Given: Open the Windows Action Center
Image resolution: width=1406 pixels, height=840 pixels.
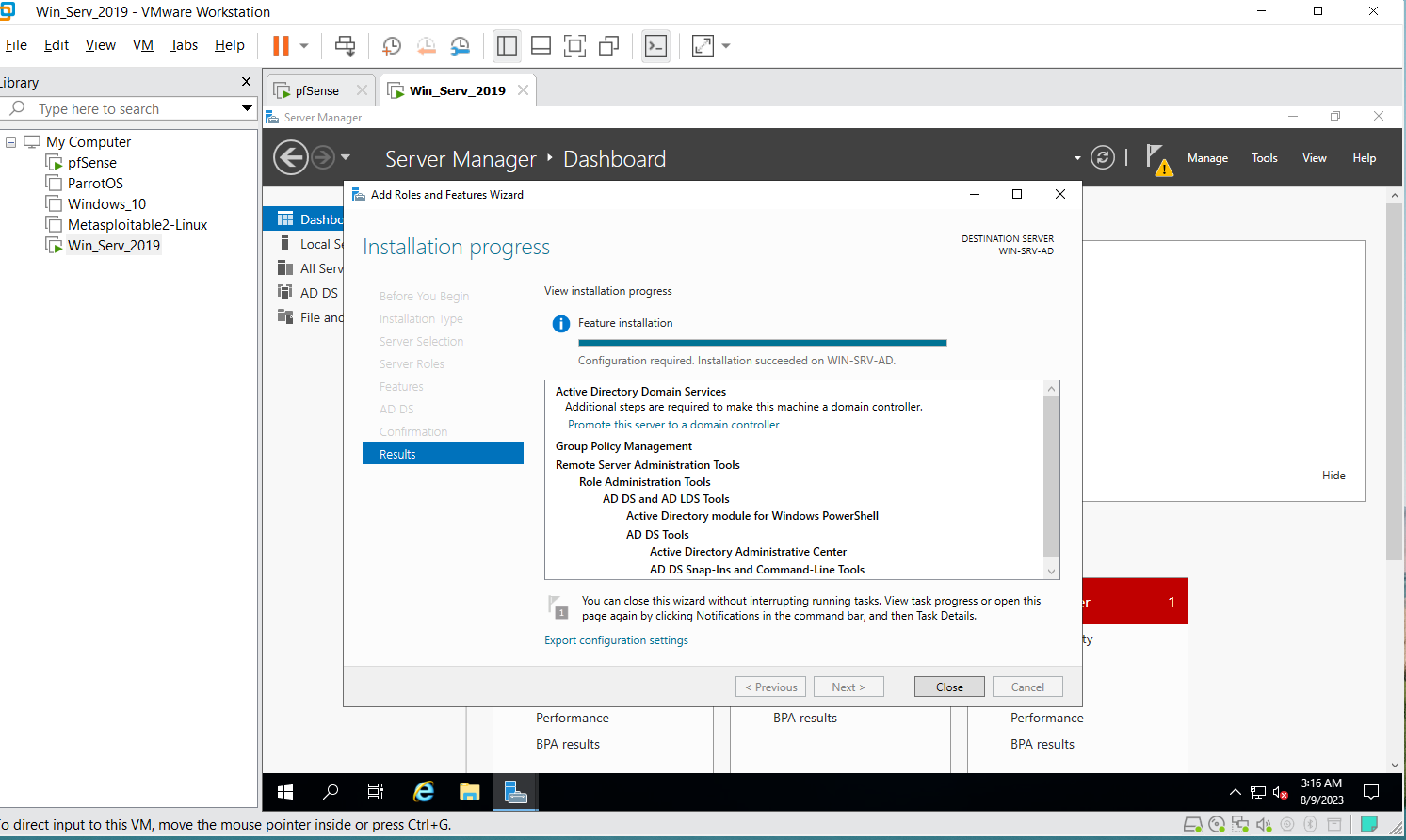Looking at the screenshot, I should (x=1371, y=792).
